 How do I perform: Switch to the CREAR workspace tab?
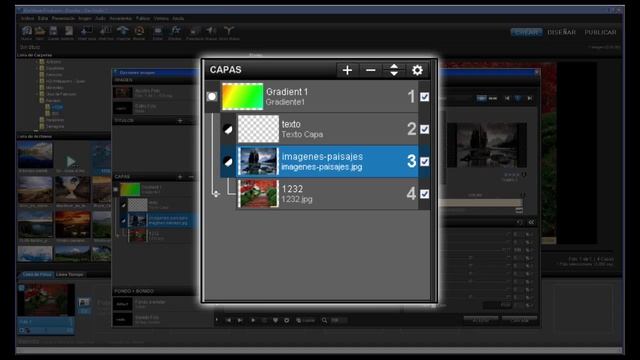[x=526, y=32]
